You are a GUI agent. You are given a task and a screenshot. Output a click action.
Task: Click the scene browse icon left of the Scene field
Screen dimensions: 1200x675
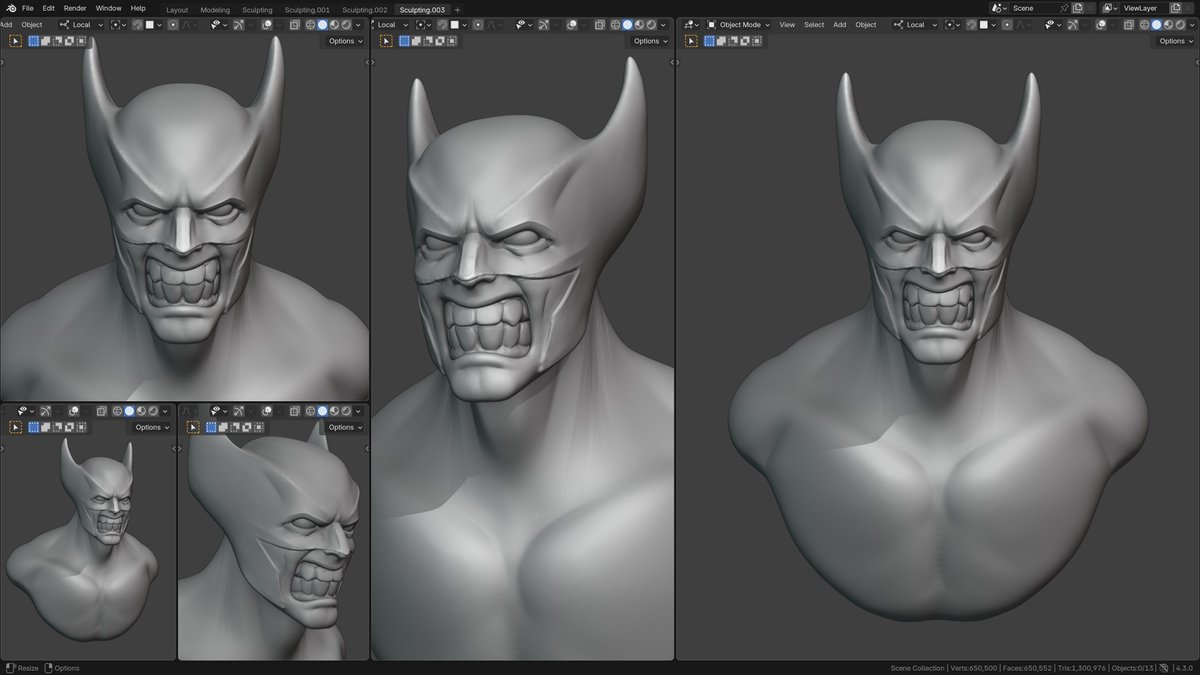[x=998, y=8]
